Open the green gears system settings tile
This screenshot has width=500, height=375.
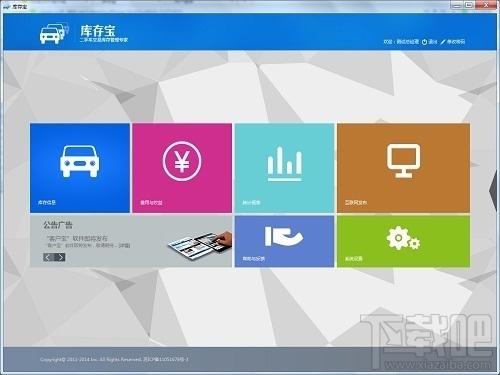click(x=403, y=241)
